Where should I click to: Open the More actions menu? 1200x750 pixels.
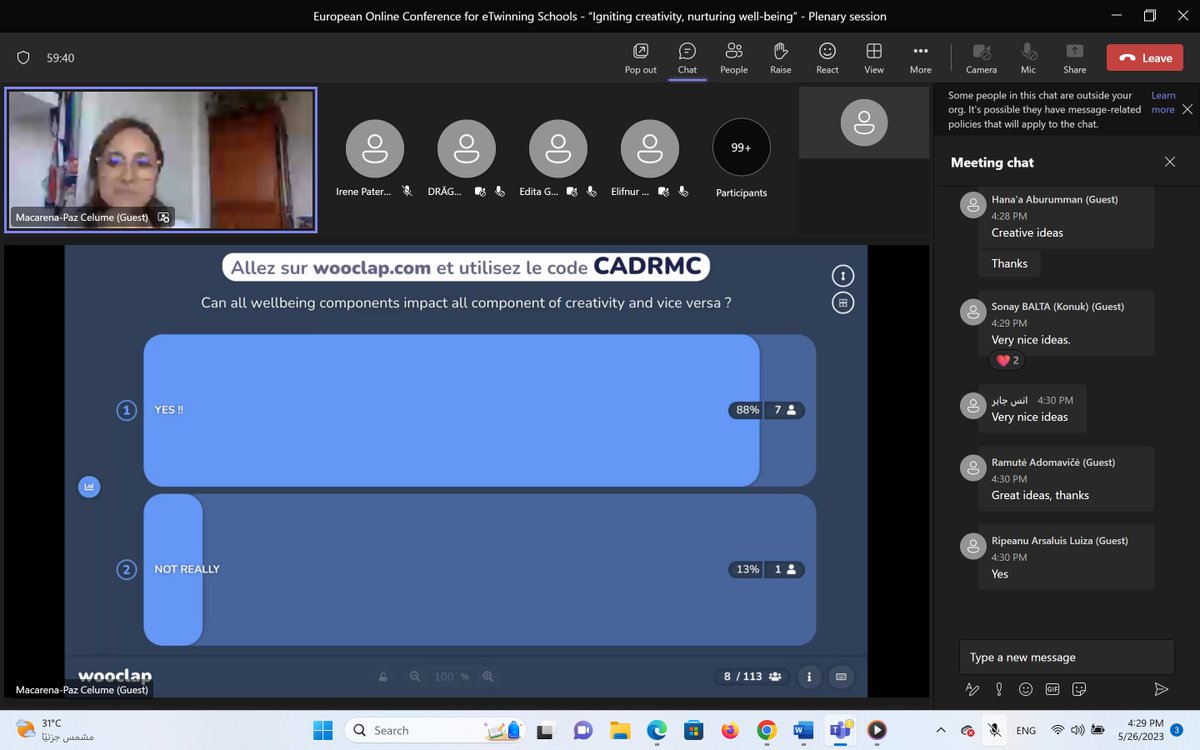(921, 58)
